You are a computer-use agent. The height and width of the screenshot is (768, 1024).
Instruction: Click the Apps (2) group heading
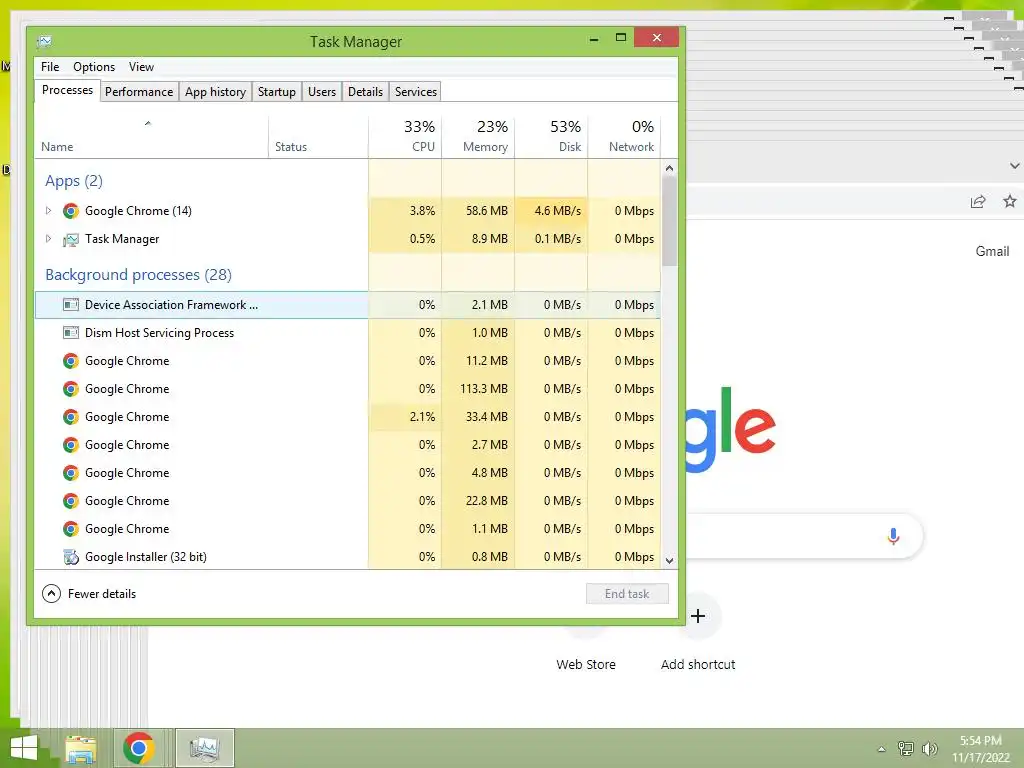(74, 181)
